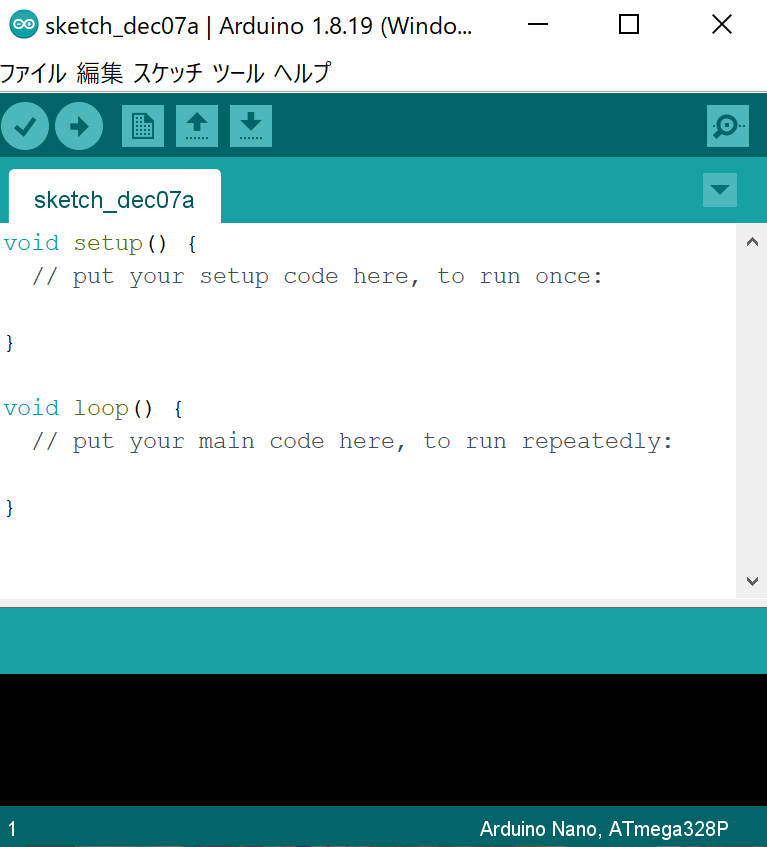Screen dimensions: 767x847
Task: Click the Save sketch down-arrow icon
Action: click(x=251, y=126)
